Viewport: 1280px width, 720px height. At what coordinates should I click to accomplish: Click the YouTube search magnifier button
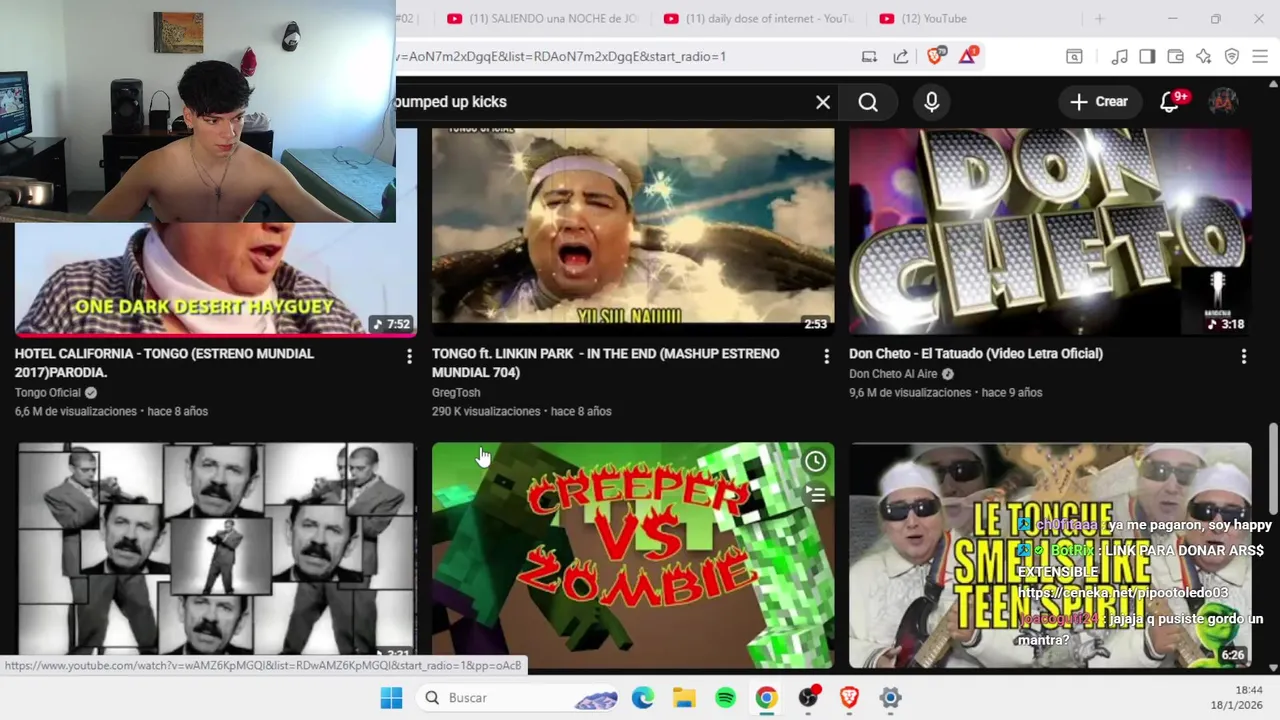click(868, 102)
